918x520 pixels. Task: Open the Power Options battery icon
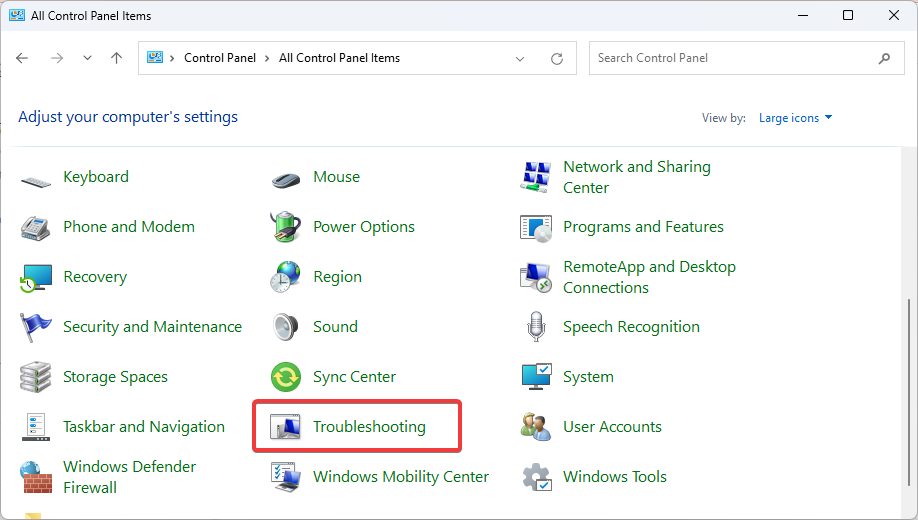(286, 227)
